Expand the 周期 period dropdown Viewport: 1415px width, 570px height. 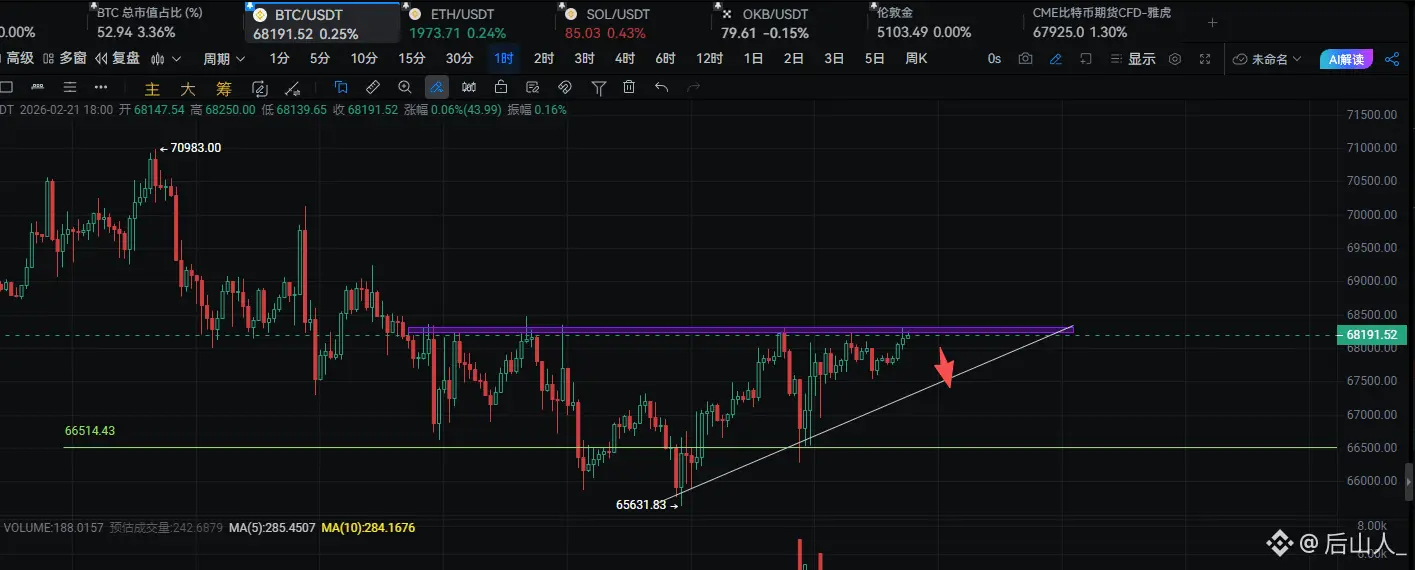pos(223,59)
